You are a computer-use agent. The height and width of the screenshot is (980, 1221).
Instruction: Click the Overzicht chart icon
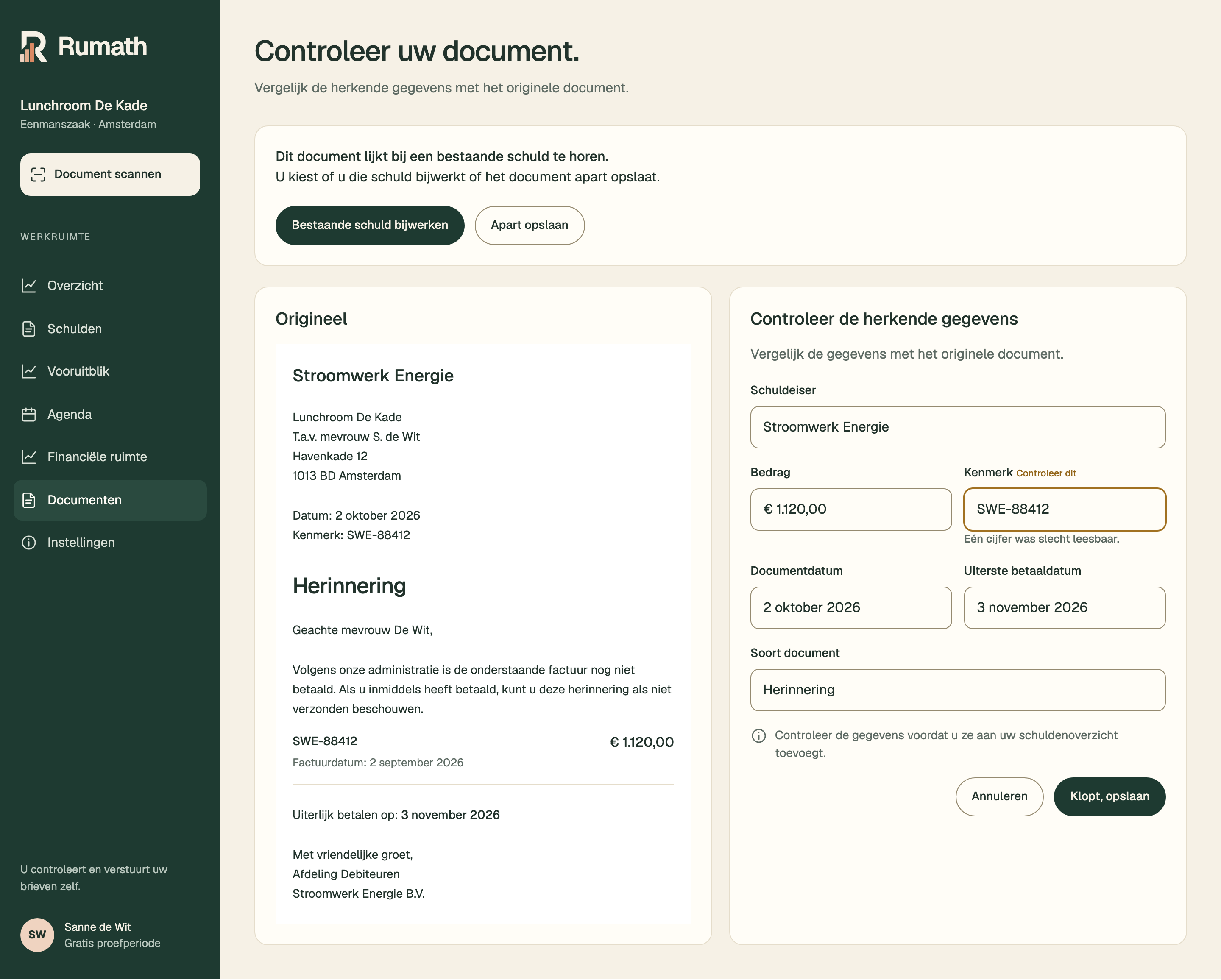click(x=29, y=285)
